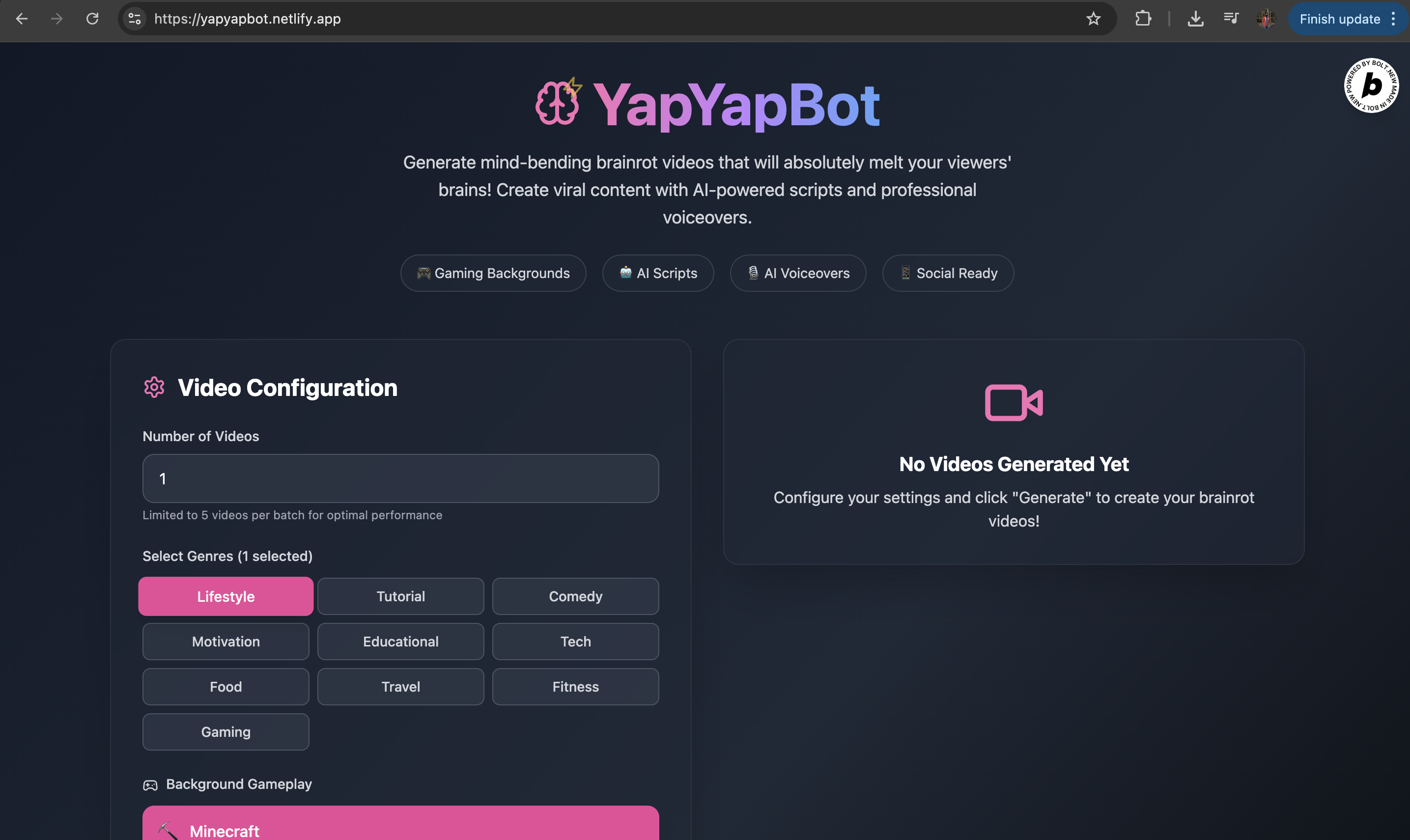Click the Gaming Backgrounds pill

tap(493, 273)
